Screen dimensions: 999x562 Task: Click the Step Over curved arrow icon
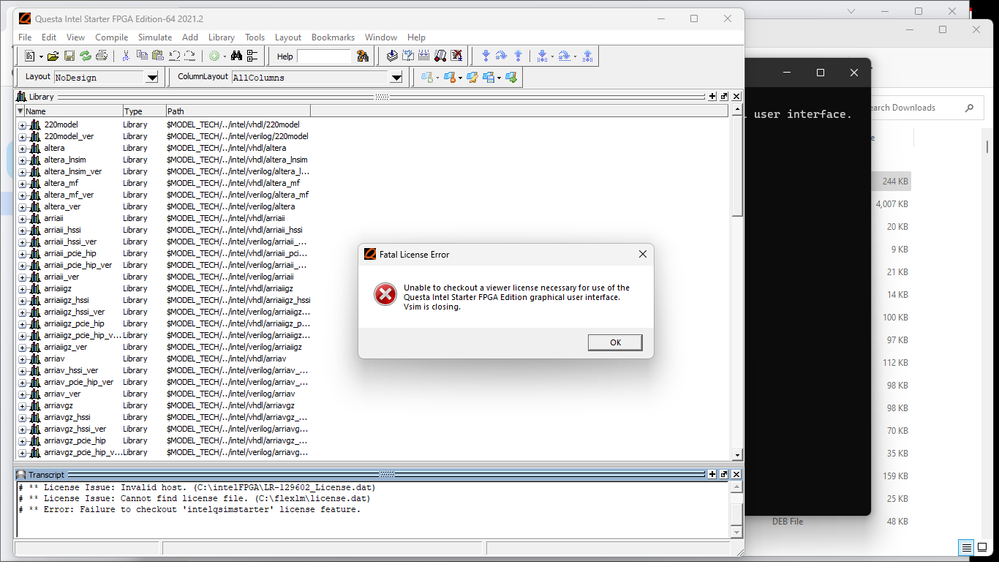tap(501, 56)
